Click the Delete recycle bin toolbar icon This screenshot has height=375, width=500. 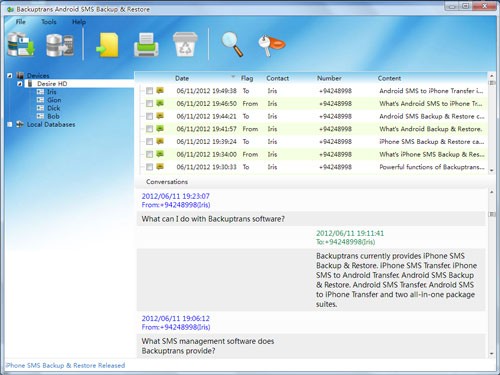tap(185, 45)
